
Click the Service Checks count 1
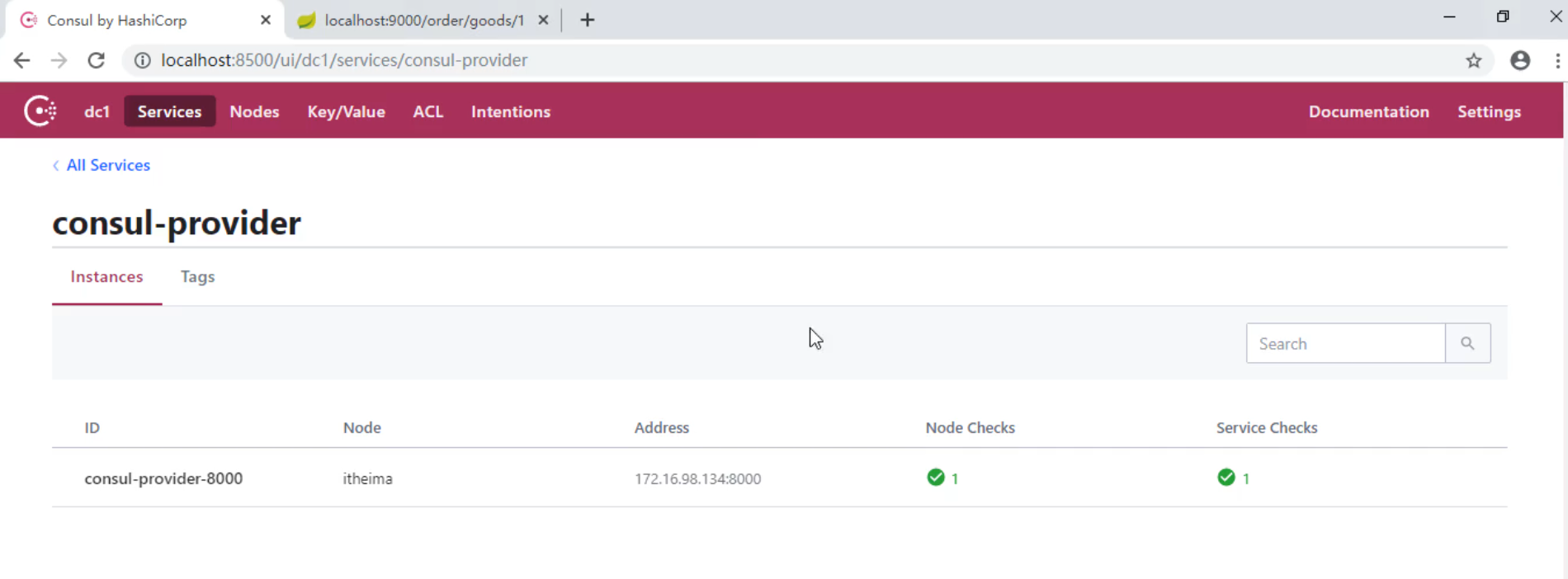(x=1246, y=478)
